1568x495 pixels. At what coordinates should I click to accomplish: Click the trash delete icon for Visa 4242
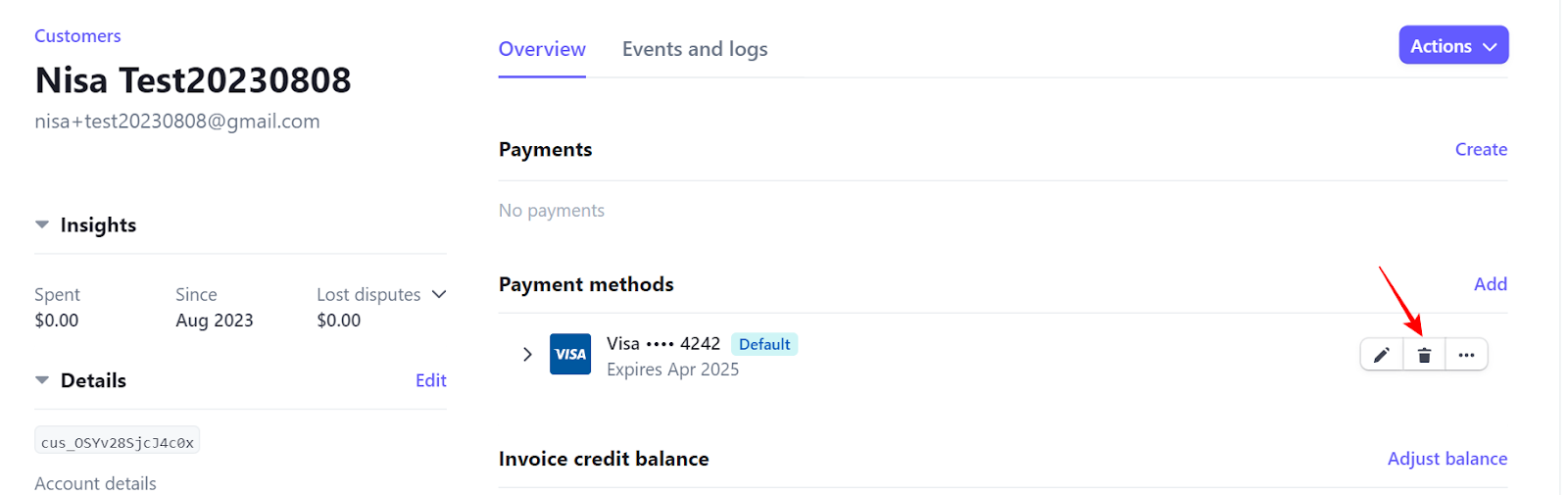pyautogui.click(x=1424, y=355)
